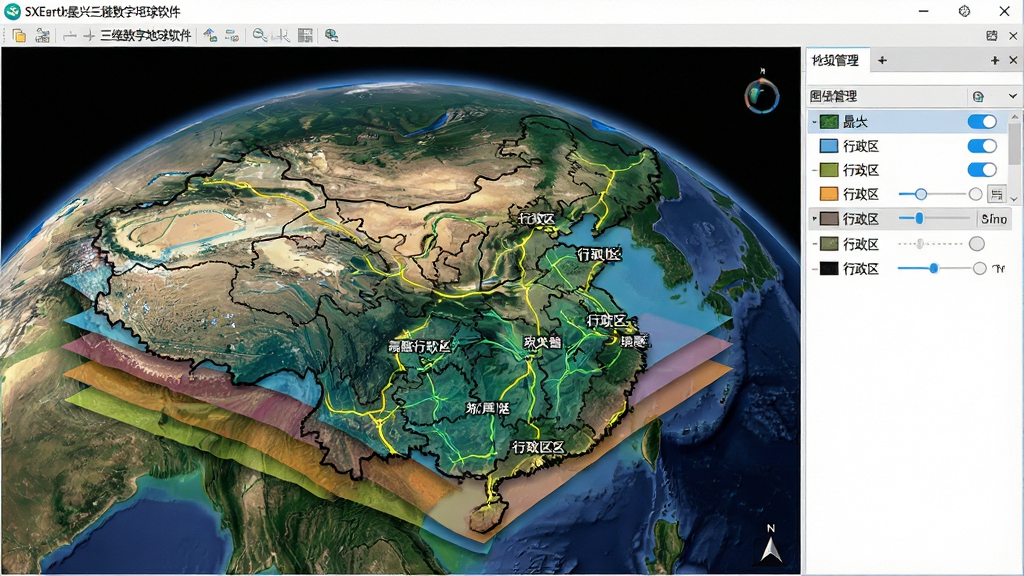The height and width of the screenshot is (576, 1024).
Task: Click the circular settings icon in title bar
Action: click(965, 11)
